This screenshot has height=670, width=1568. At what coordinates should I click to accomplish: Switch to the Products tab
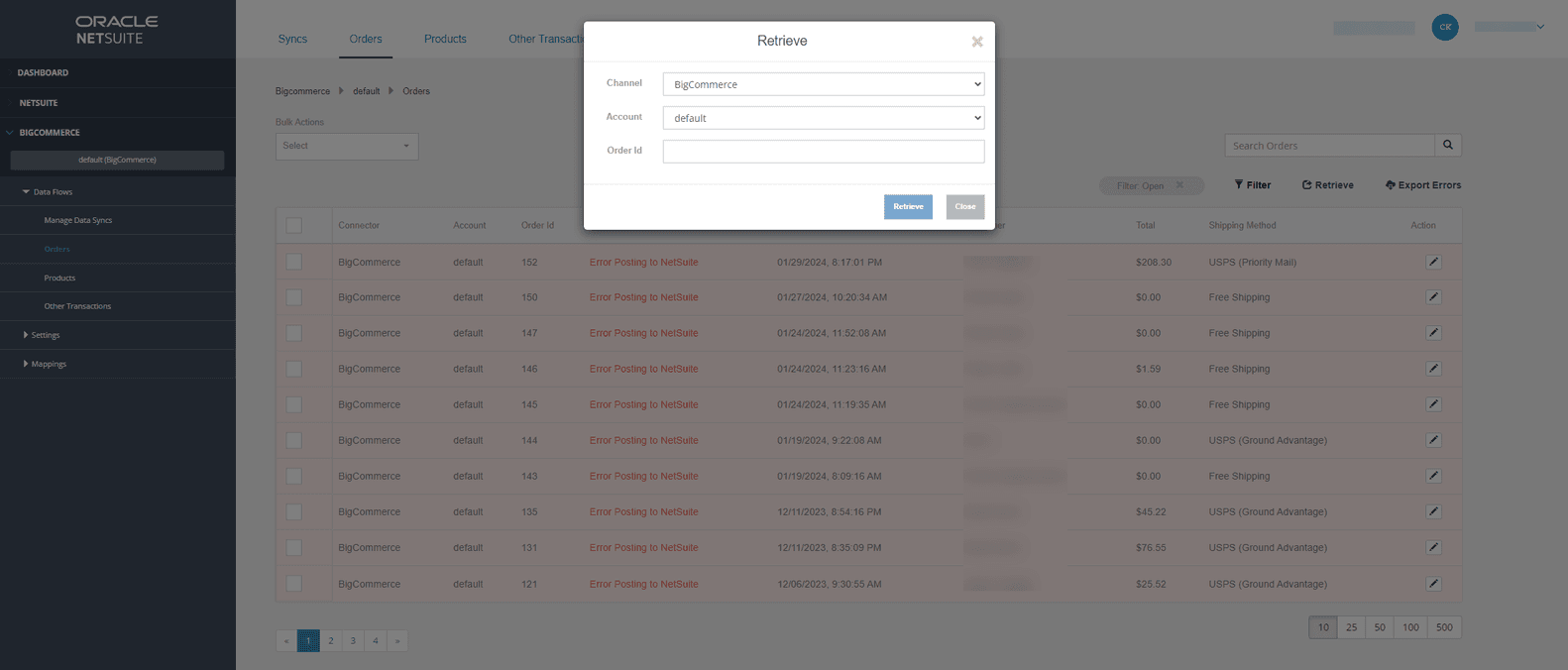445,39
